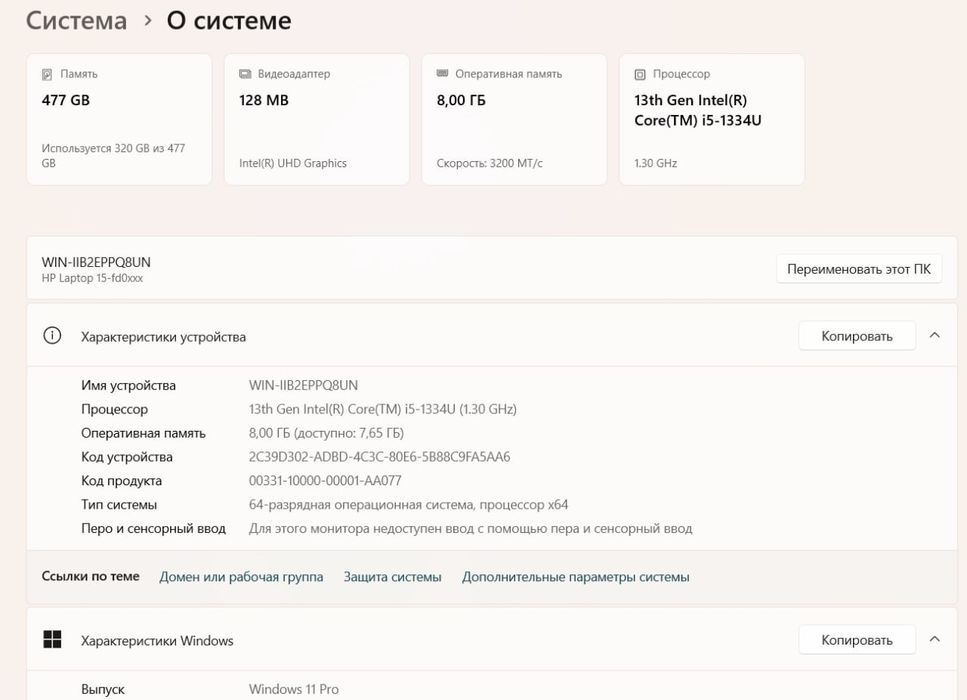Click the О системе page title
The image size is (967, 700).
tap(229, 21)
